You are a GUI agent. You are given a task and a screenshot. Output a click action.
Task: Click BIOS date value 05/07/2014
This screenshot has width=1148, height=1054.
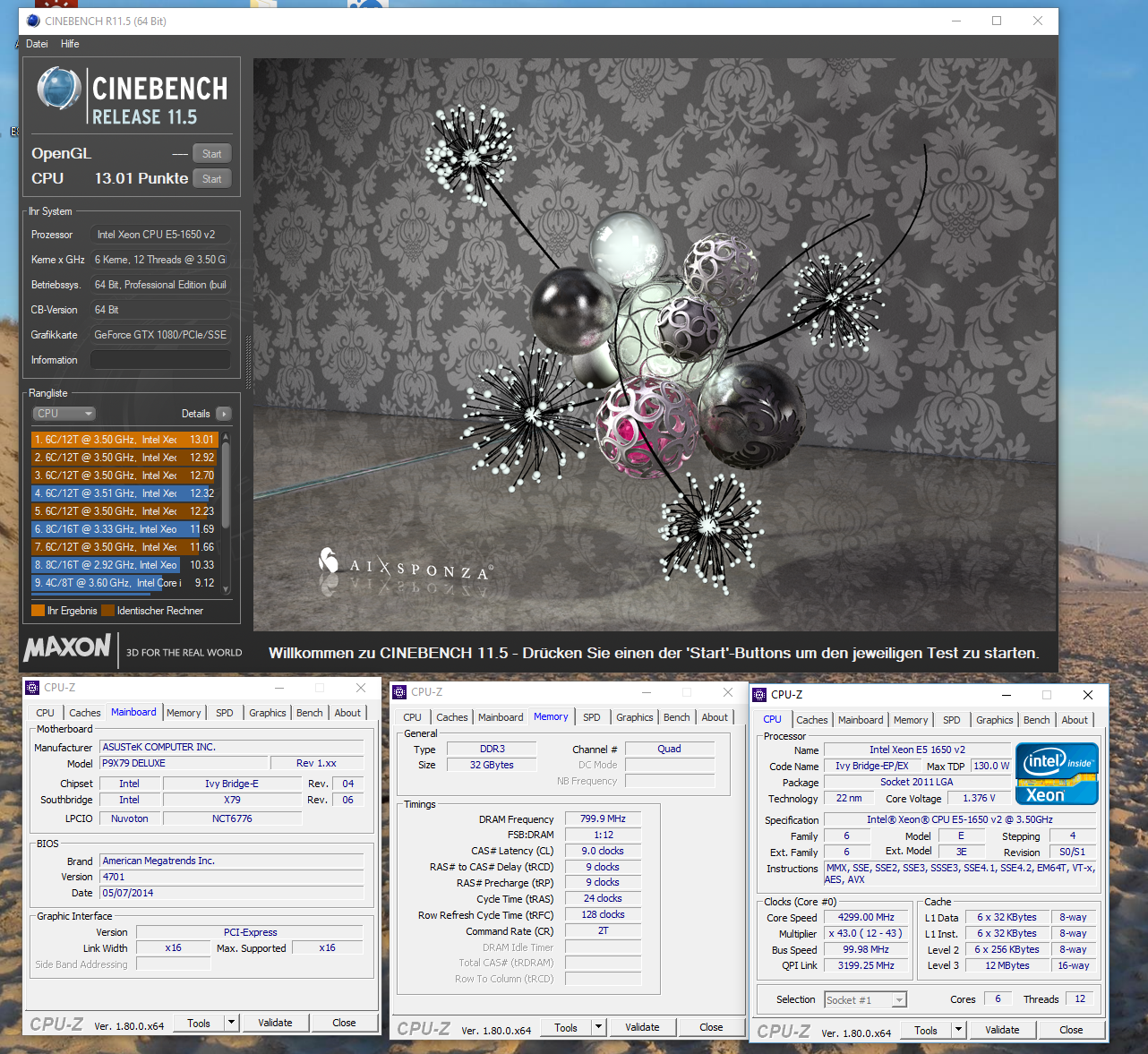tap(232, 893)
